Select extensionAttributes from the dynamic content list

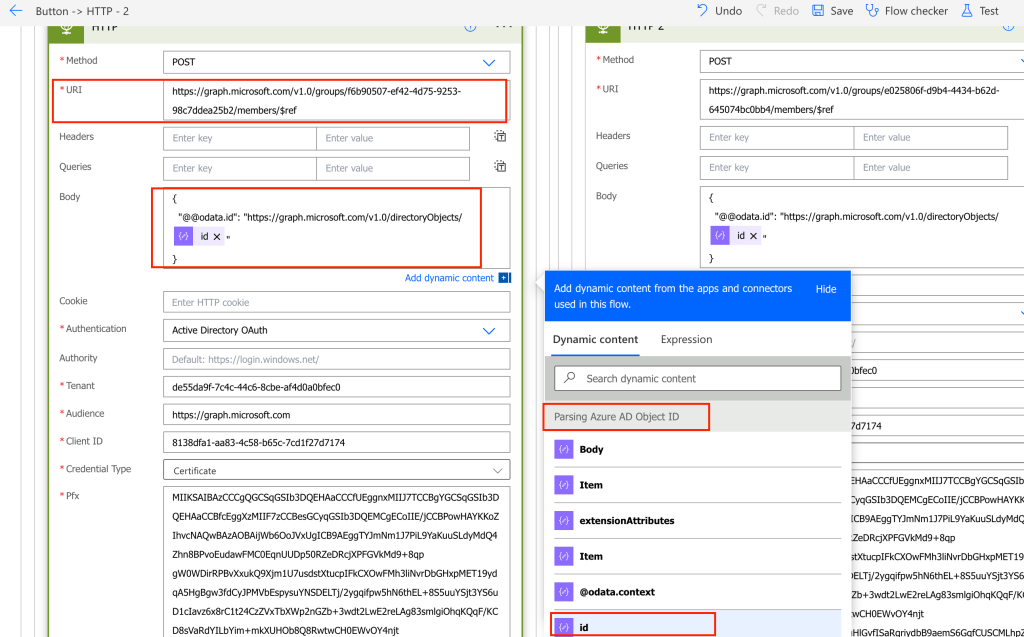click(x=626, y=521)
